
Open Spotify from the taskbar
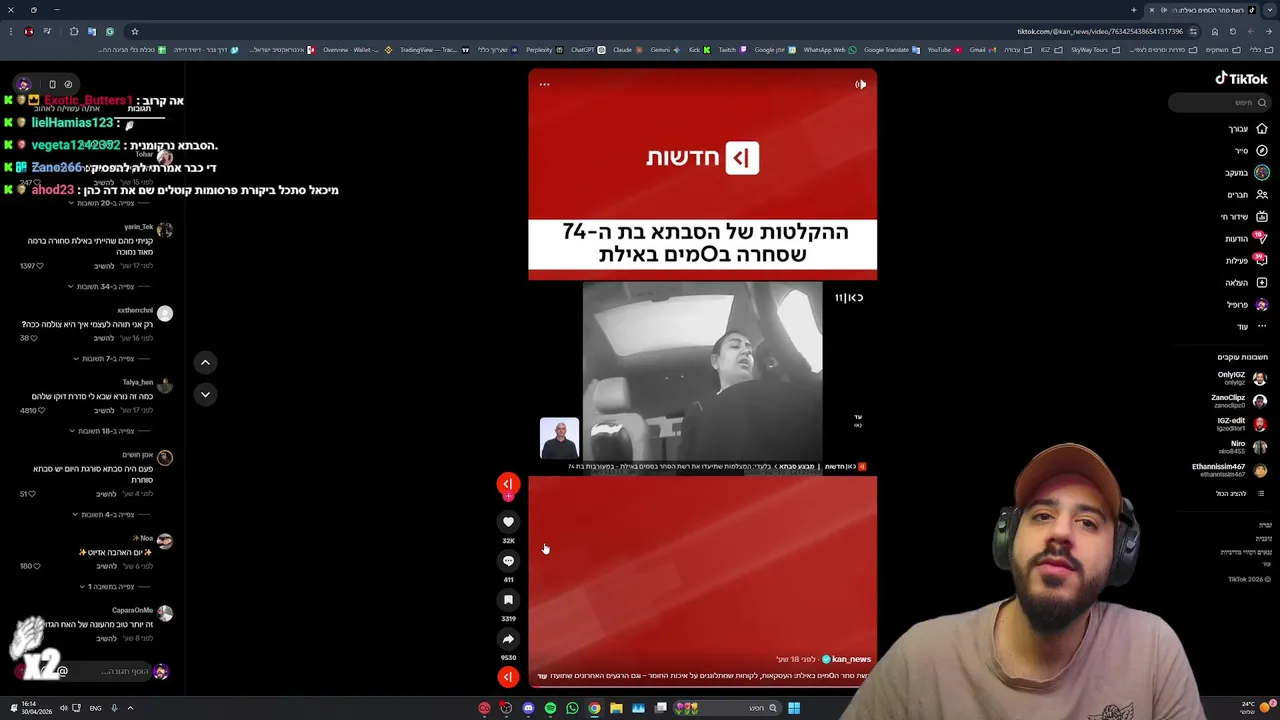click(550, 708)
